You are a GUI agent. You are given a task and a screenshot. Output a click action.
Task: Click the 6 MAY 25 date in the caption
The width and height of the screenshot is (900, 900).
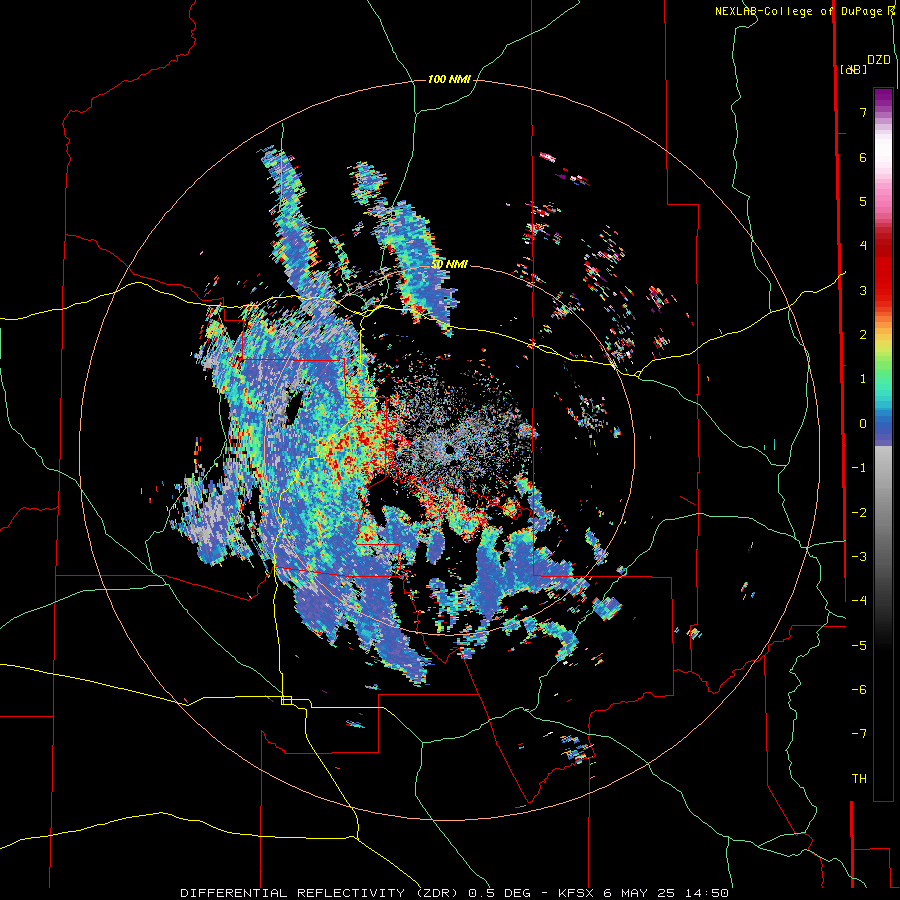[x=640, y=893]
